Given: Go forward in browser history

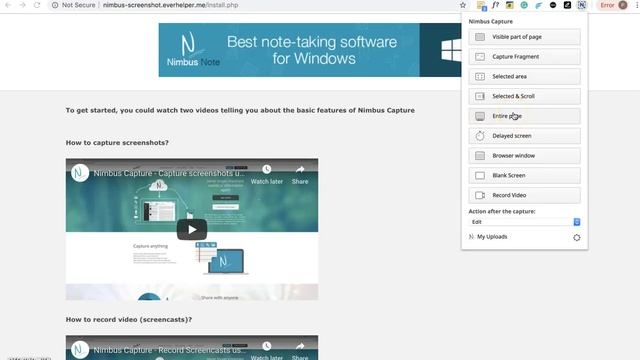Looking at the screenshot, I should pyautogui.click(x=22, y=5).
